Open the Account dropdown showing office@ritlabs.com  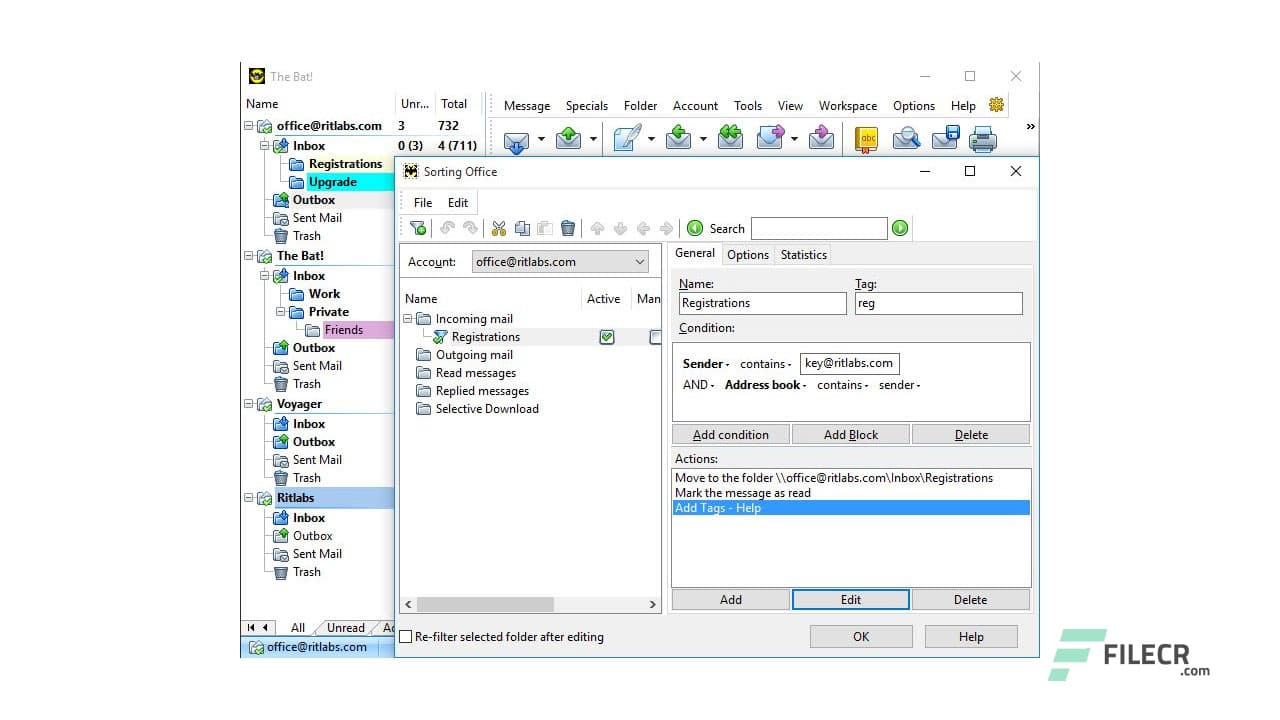click(x=638, y=261)
